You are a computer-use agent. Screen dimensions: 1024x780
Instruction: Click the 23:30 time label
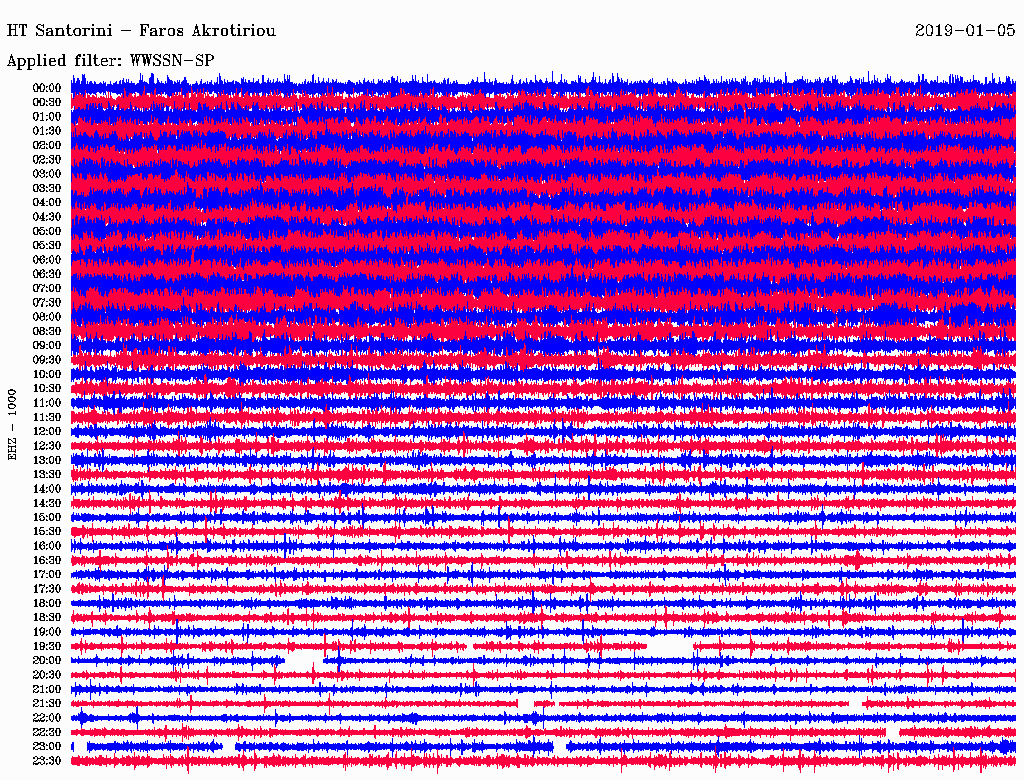(46, 761)
